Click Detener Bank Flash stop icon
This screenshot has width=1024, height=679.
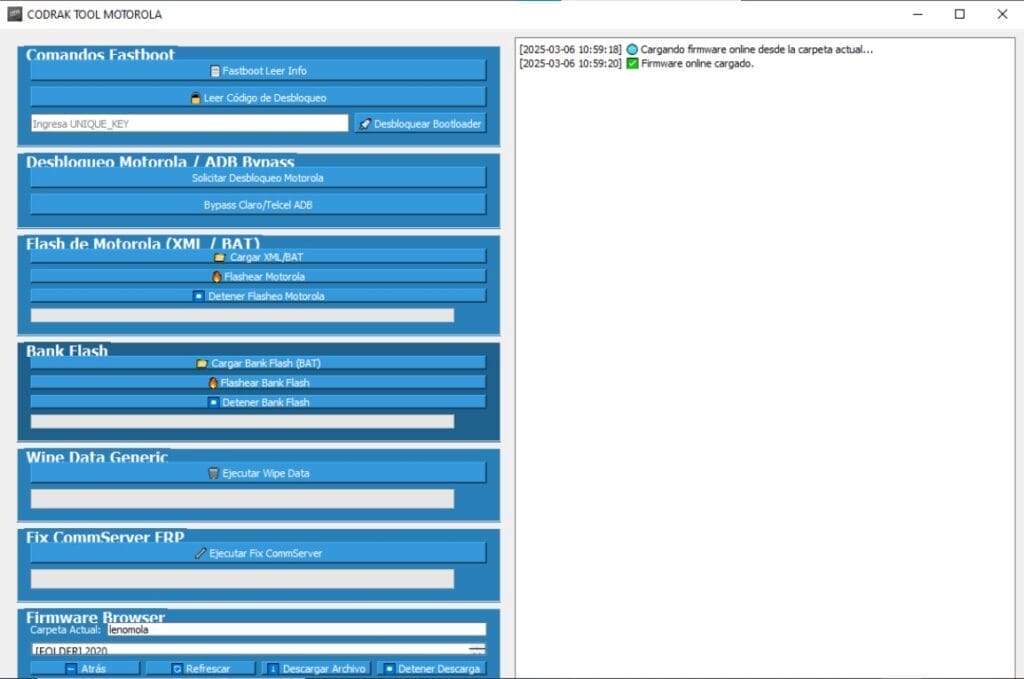click(213, 402)
